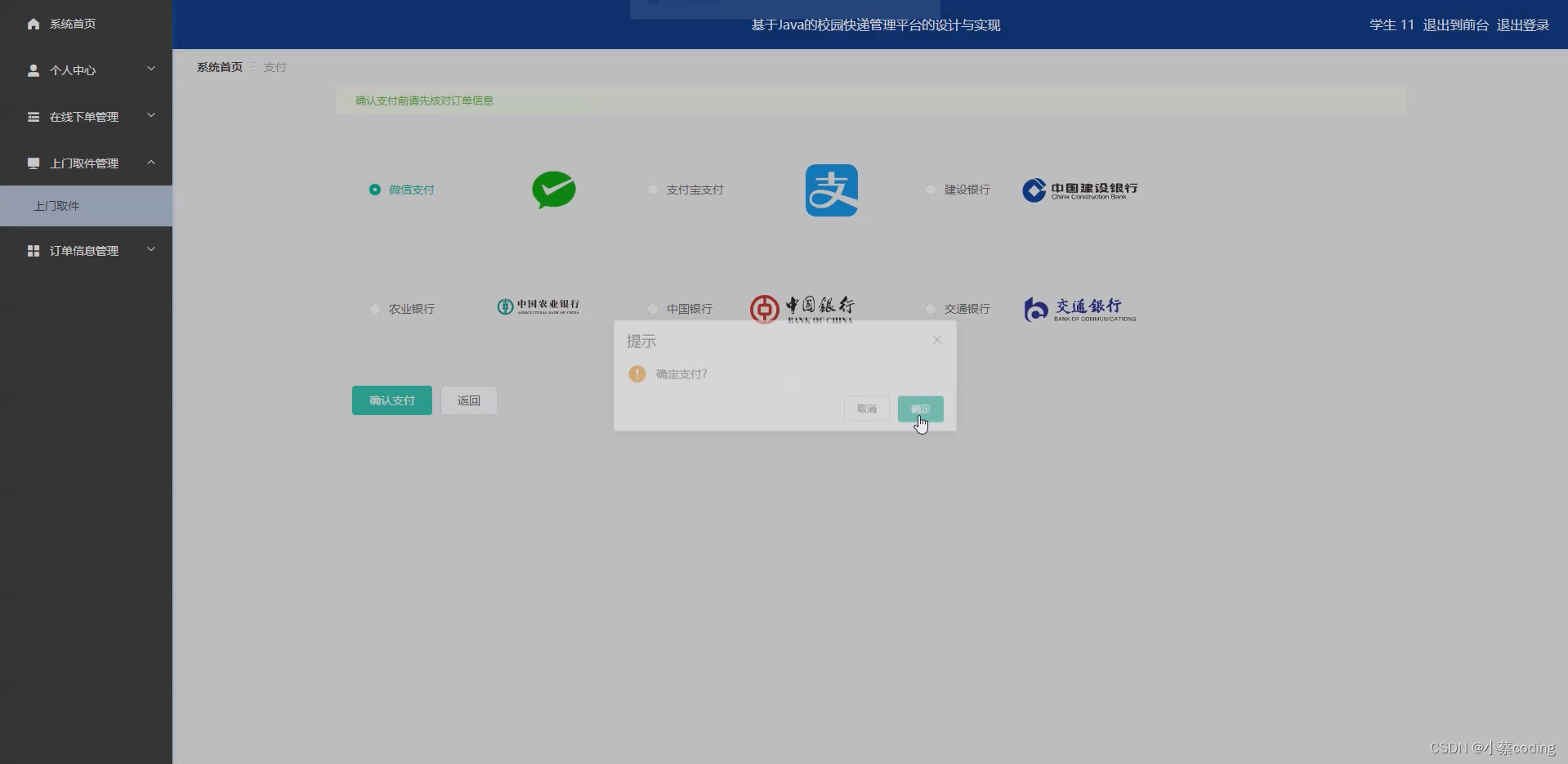Close the 提示 dialog with the X
Screen dimensions: 1568x764
point(937,340)
